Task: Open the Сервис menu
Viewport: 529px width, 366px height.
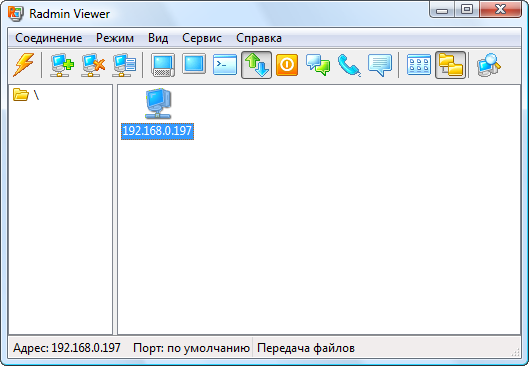Action: 202,38
